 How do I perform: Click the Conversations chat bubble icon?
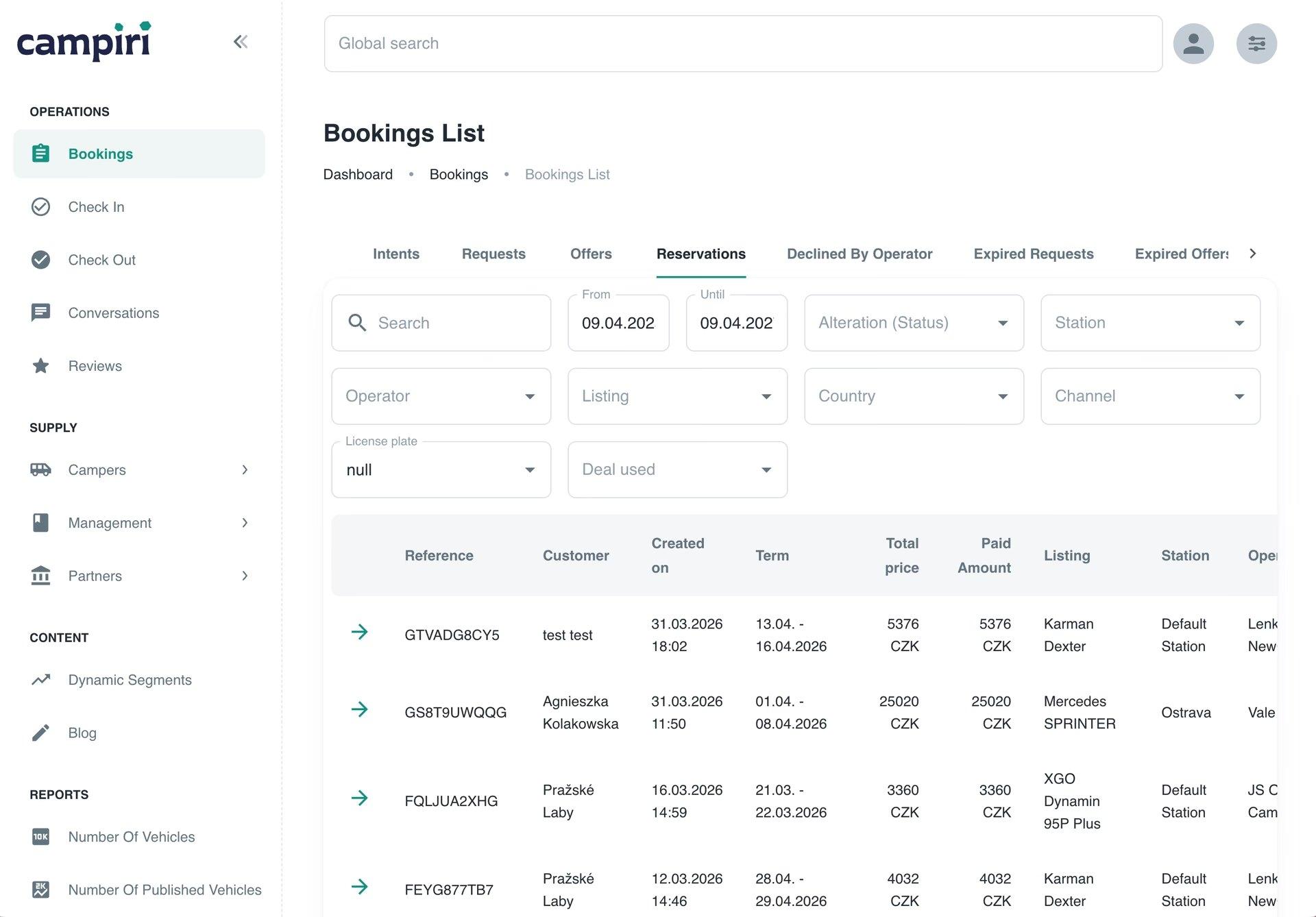(x=41, y=313)
